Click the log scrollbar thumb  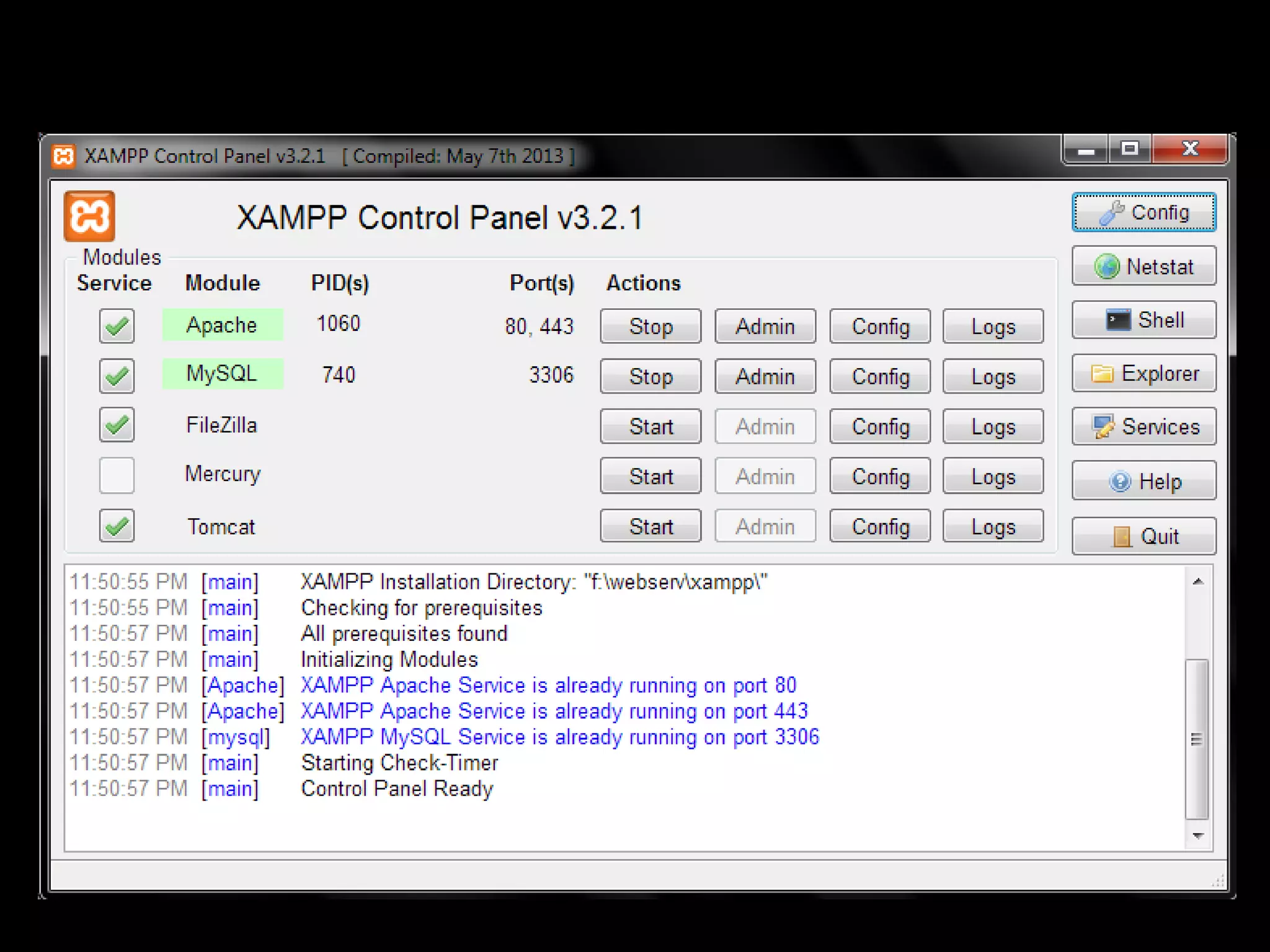1197,739
